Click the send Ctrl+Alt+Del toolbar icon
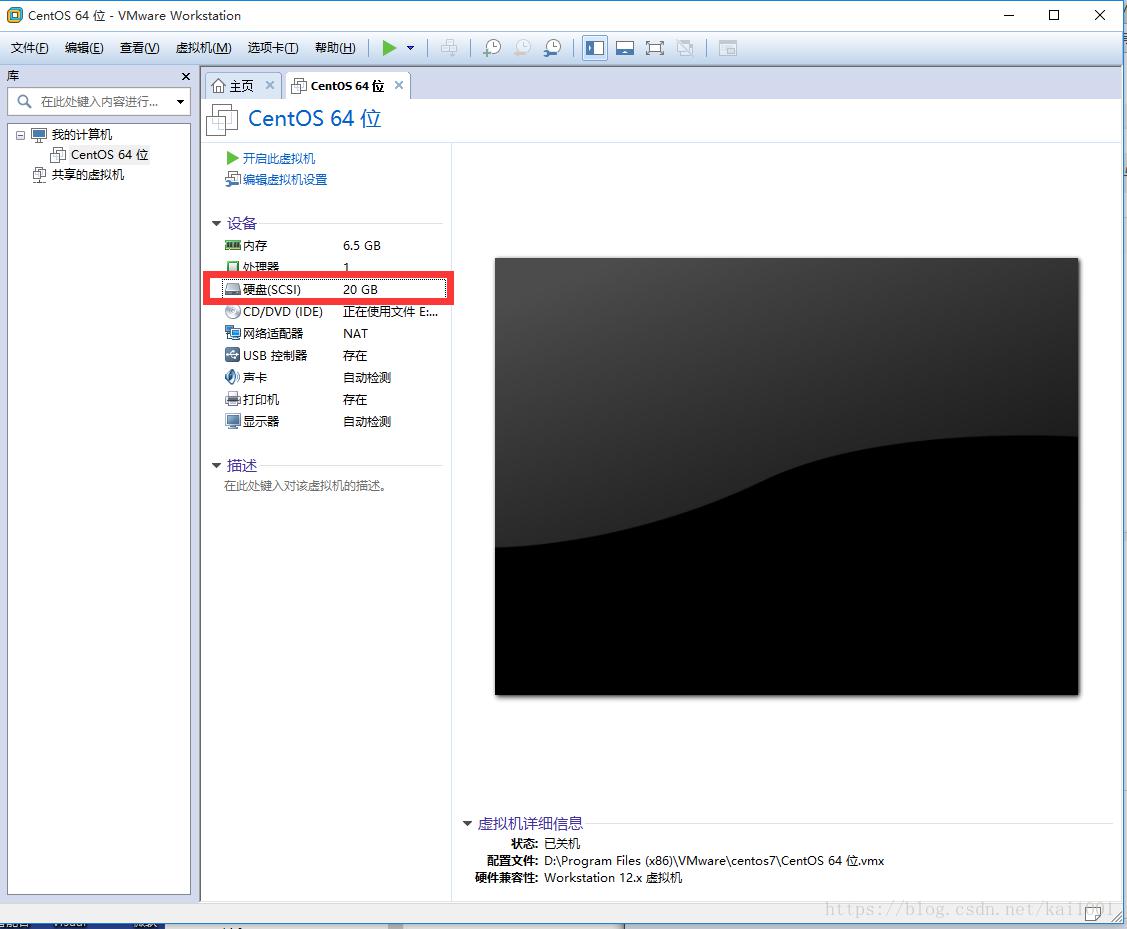This screenshot has width=1127, height=929. pos(449,48)
